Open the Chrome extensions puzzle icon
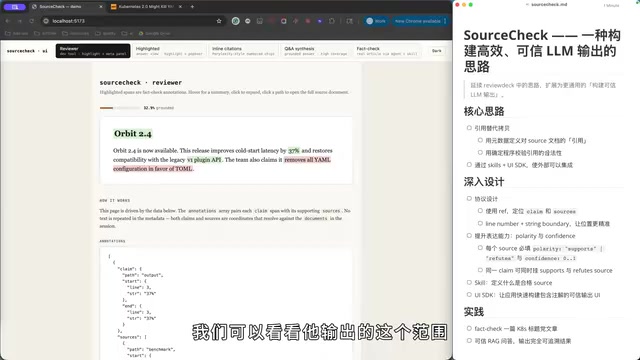 click(x=331, y=21)
